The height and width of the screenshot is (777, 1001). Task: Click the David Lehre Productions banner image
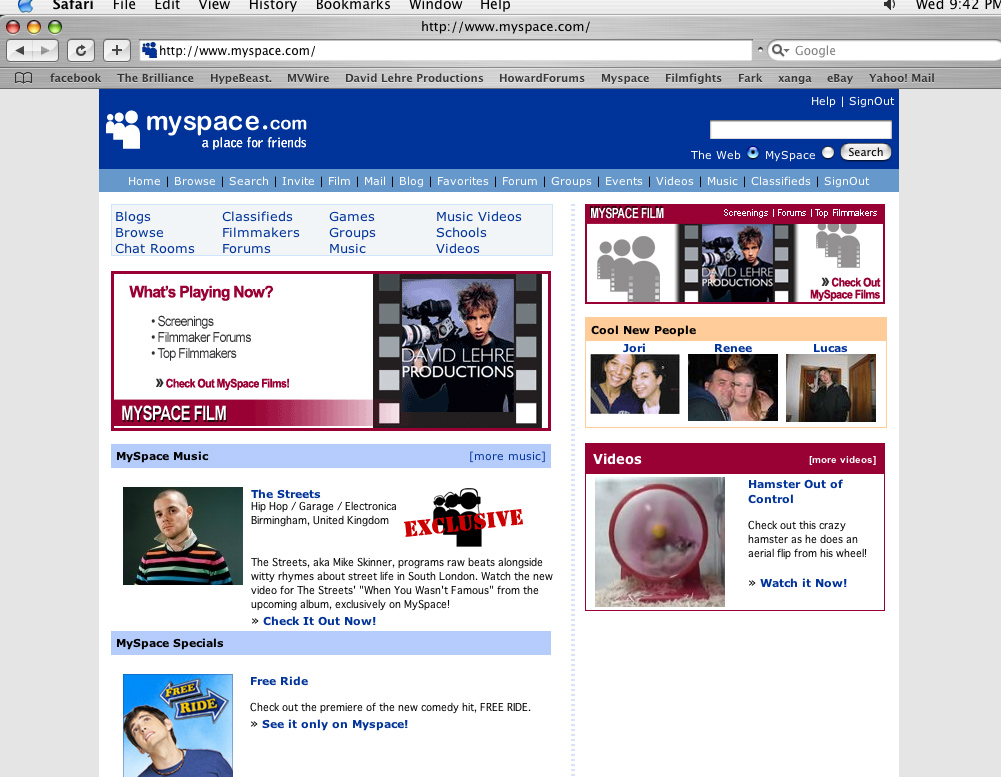pos(458,351)
